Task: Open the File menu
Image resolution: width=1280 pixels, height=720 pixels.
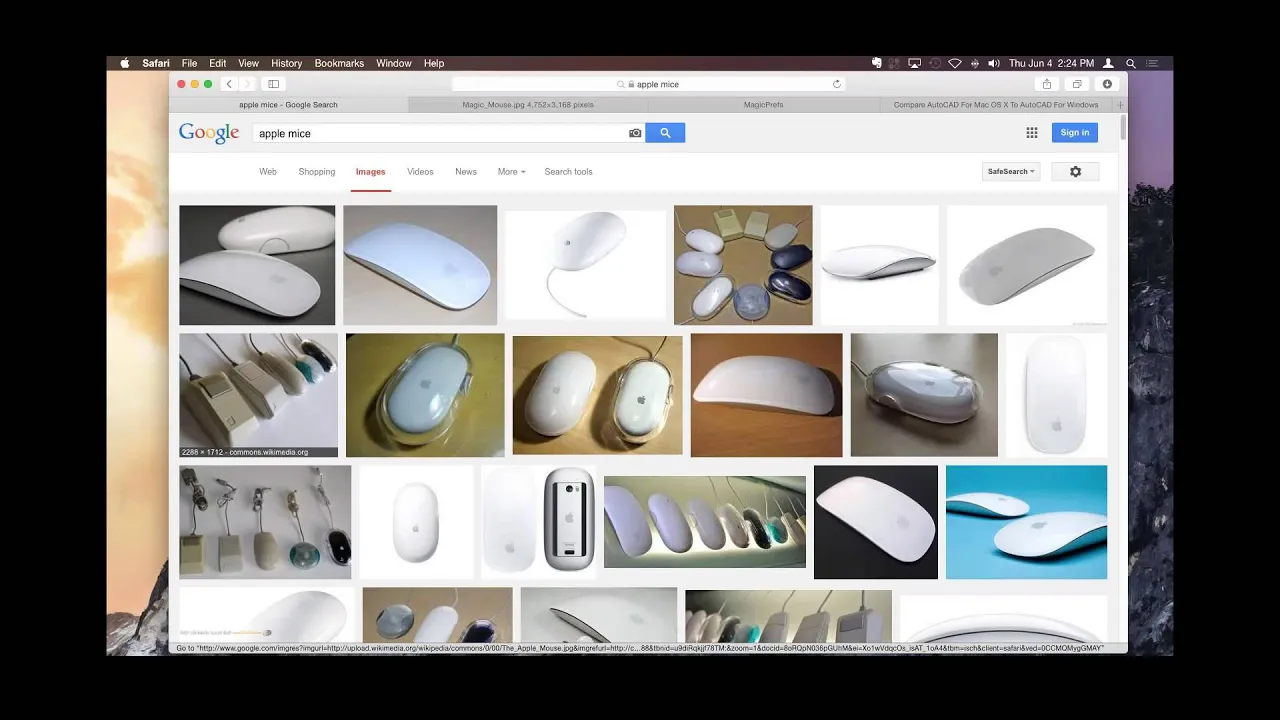Action: coord(189,63)
